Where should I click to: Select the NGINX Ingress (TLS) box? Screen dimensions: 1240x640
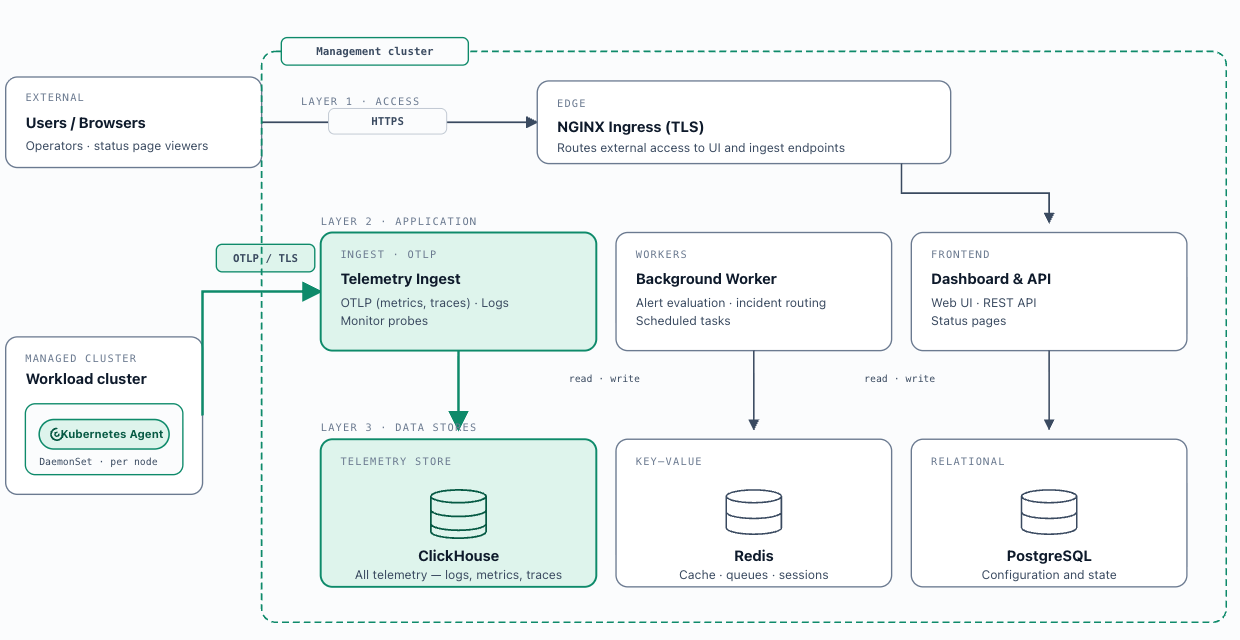click(743, 122)
